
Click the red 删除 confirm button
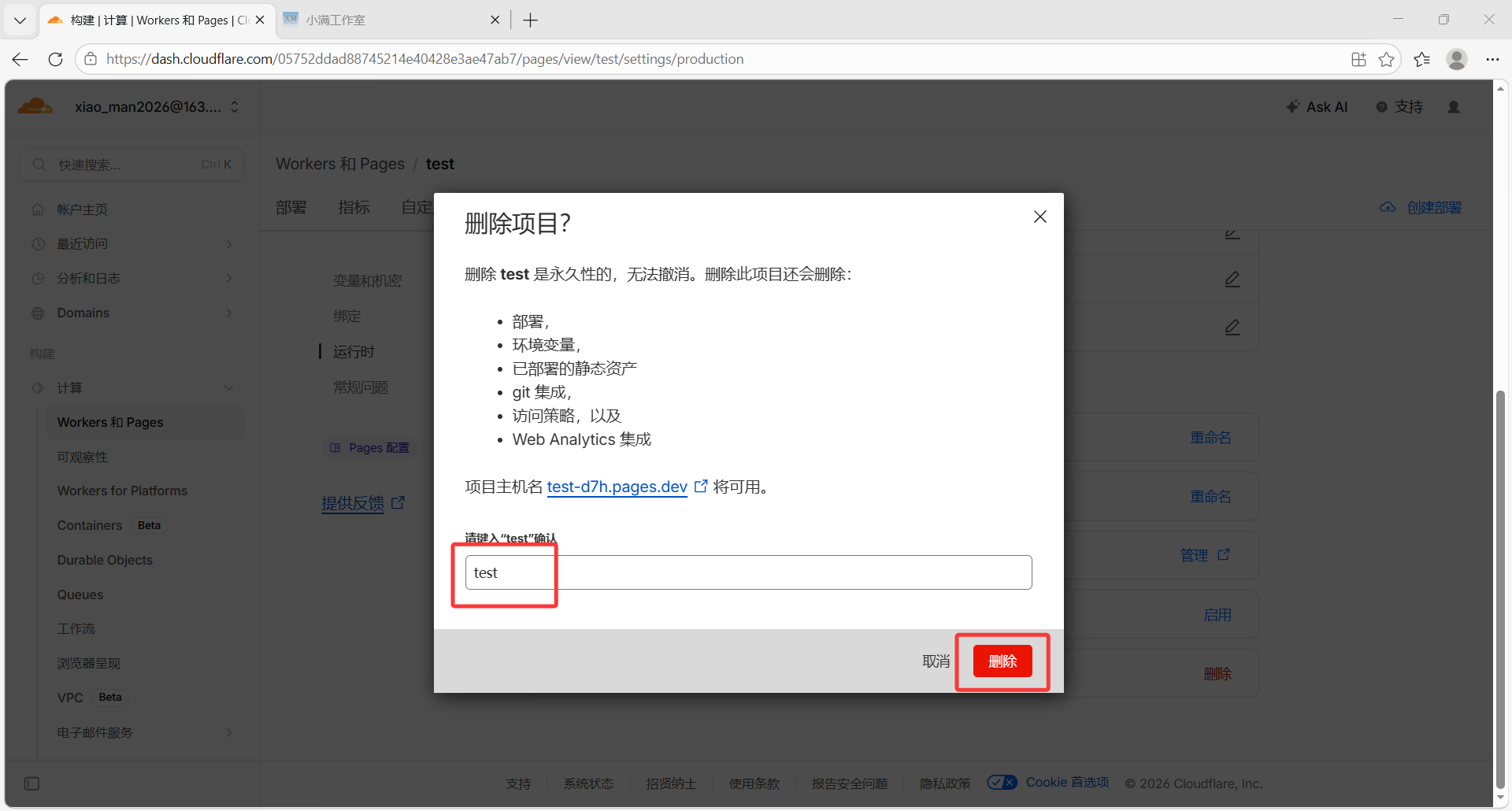pos(1002,661)
